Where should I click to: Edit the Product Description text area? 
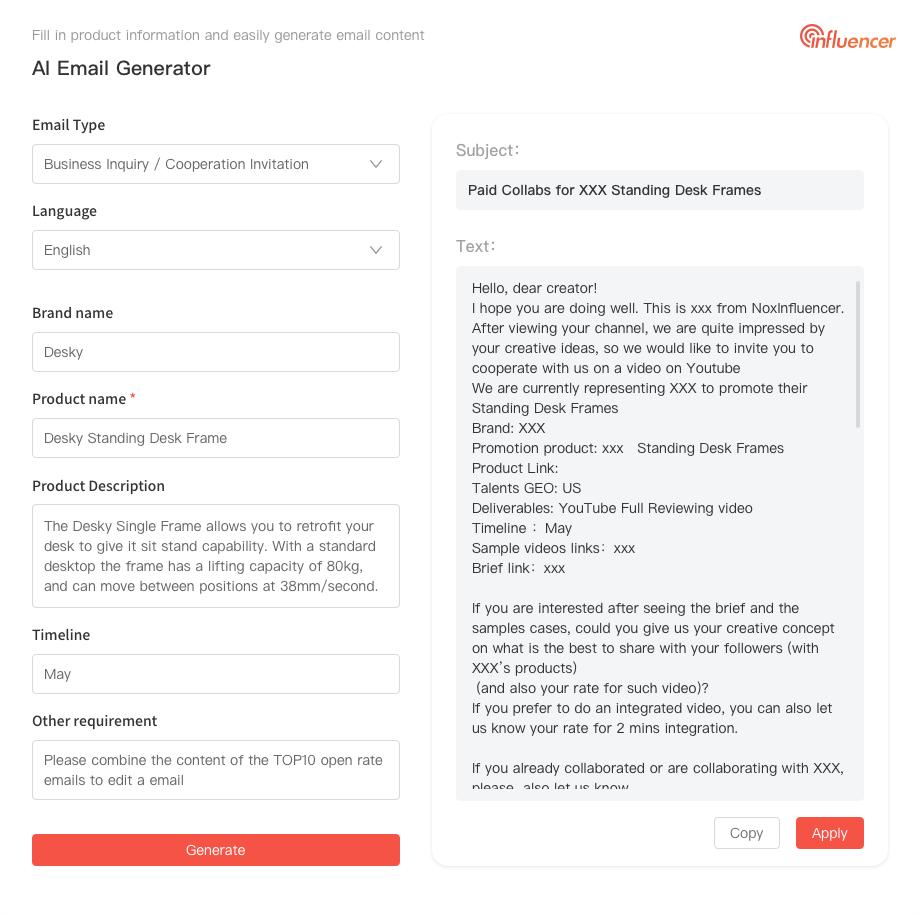[x=216, y=556]
